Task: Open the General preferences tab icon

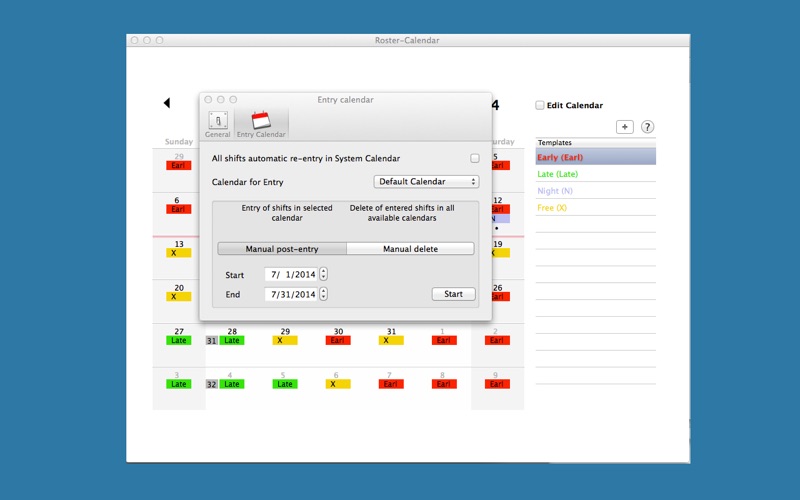Action: [217, 122]
